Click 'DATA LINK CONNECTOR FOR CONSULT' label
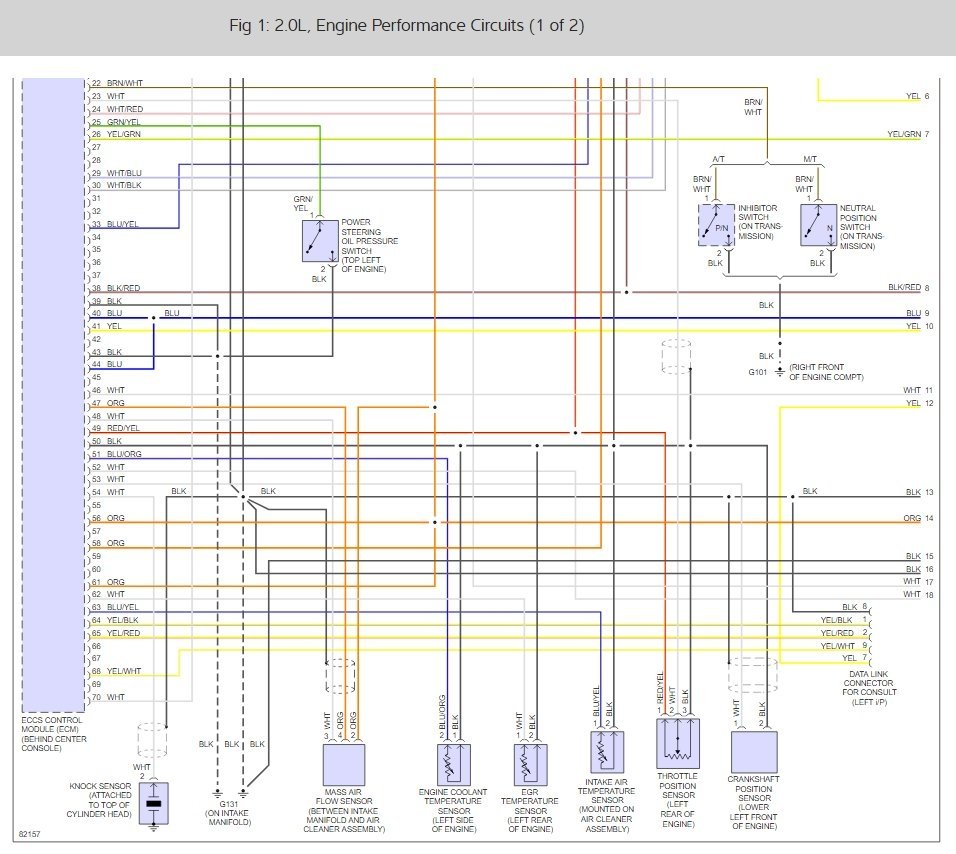 click(x=869, y=688)
